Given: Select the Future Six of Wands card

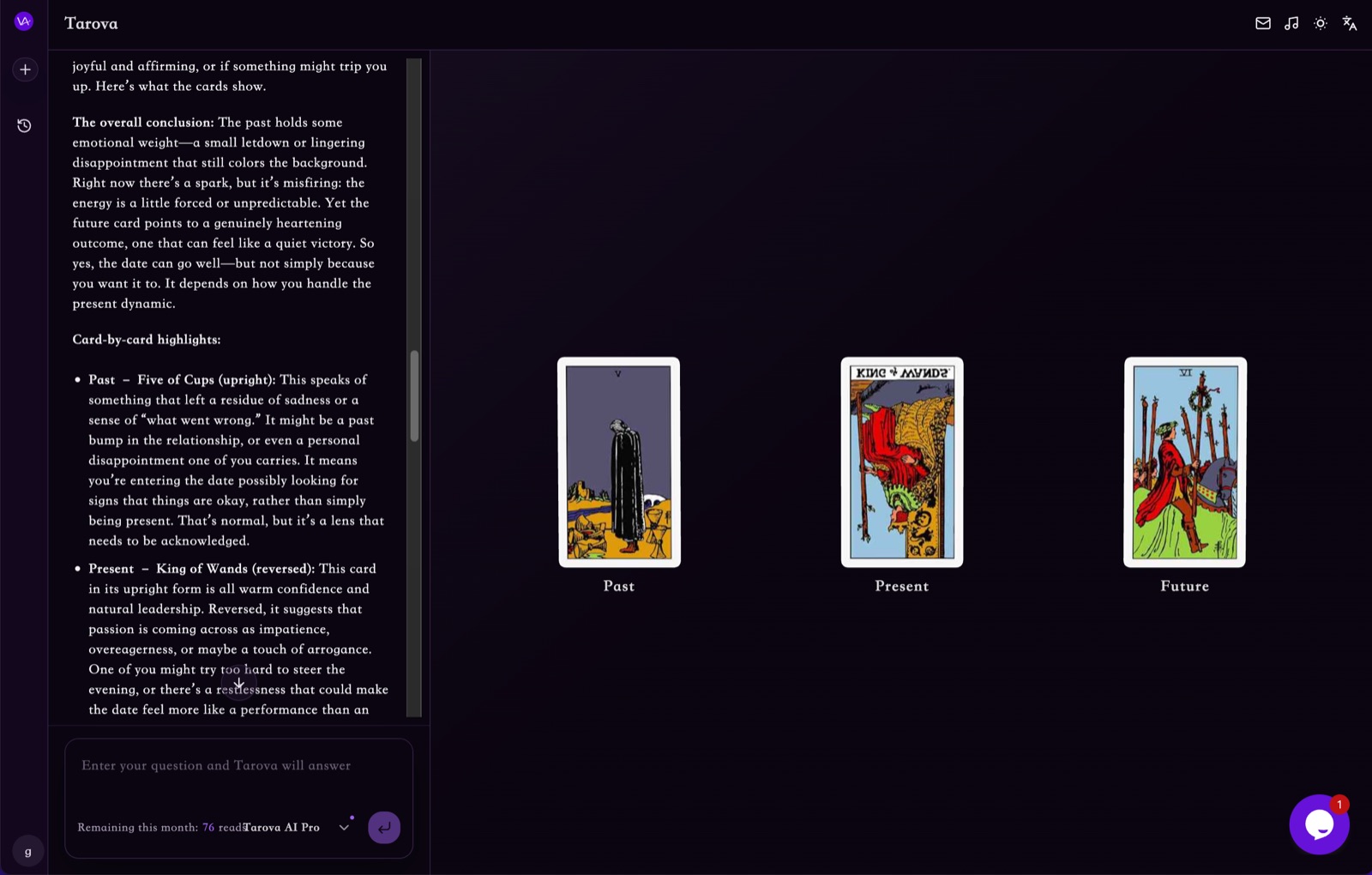Looking at the screenshot, I should 1185,462.
